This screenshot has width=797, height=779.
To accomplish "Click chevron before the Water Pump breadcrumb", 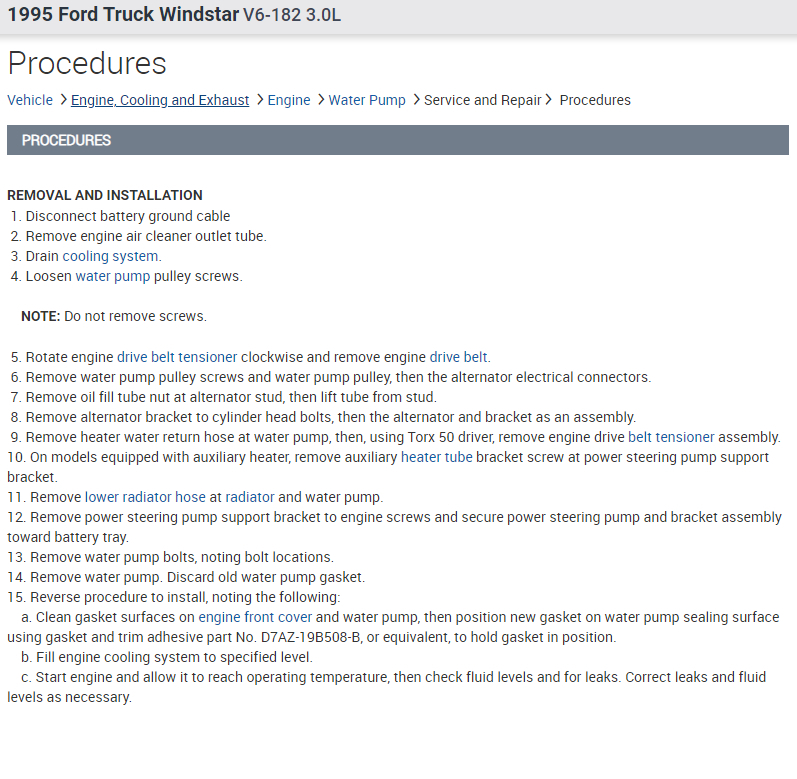I will coord(320,100).
